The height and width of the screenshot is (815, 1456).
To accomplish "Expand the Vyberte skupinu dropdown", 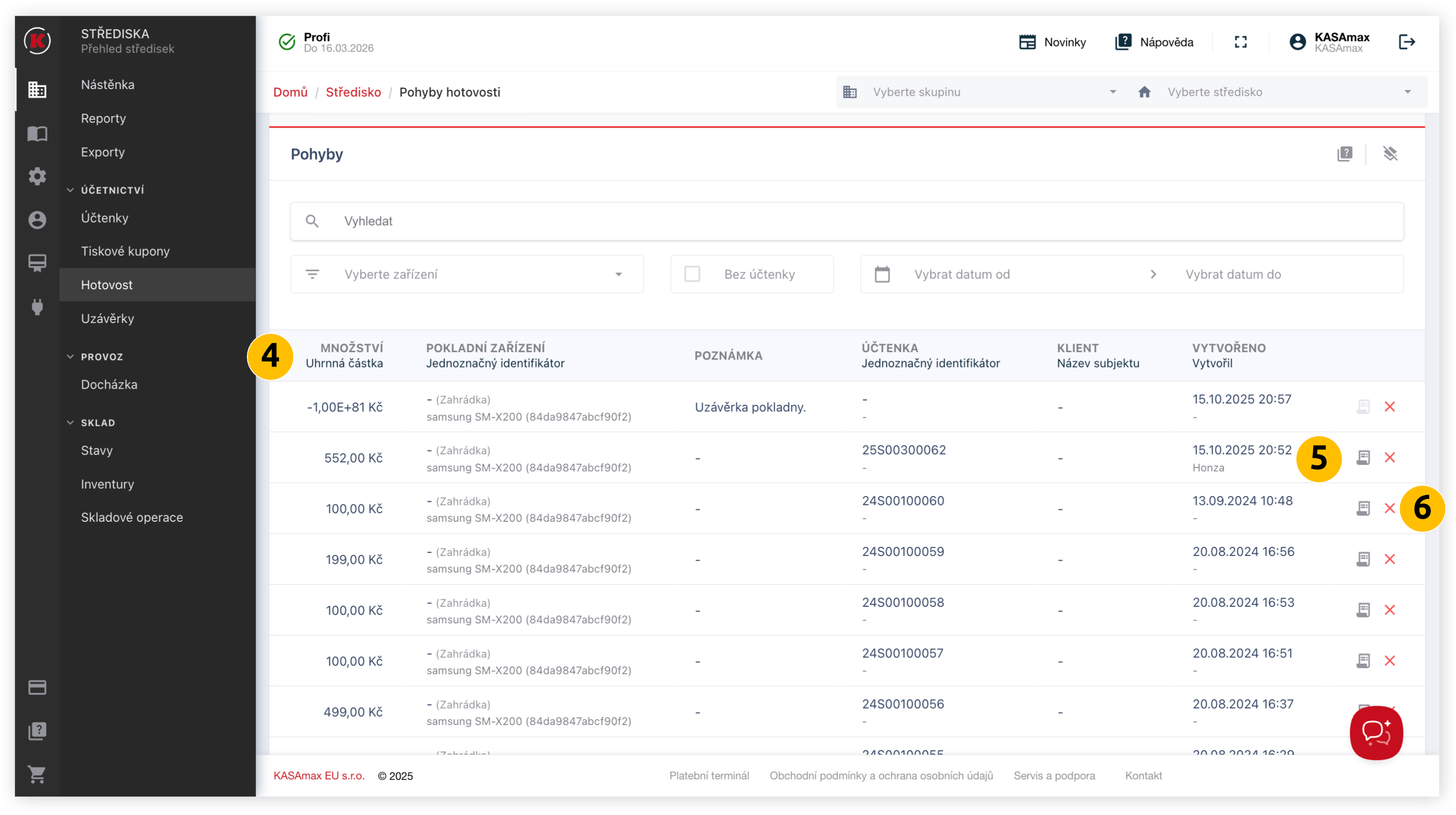I will 981,92.
